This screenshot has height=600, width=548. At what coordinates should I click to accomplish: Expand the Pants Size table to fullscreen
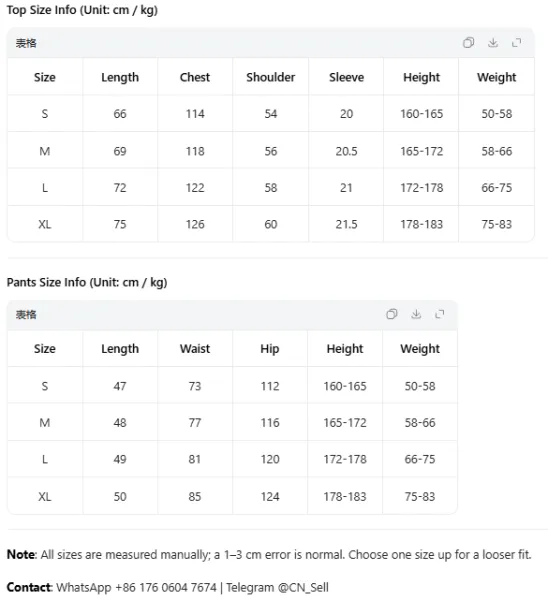[x=440, y=314]
